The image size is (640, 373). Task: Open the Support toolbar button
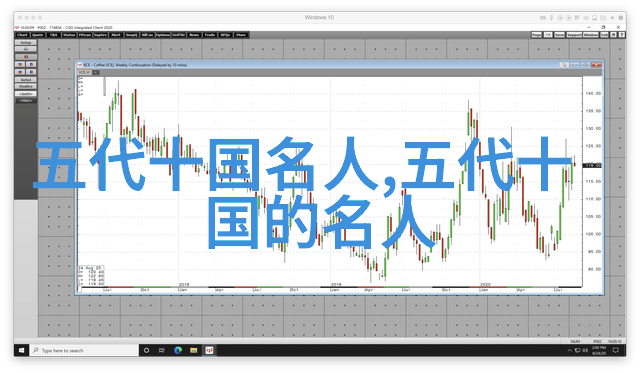(x=574, y=35)
